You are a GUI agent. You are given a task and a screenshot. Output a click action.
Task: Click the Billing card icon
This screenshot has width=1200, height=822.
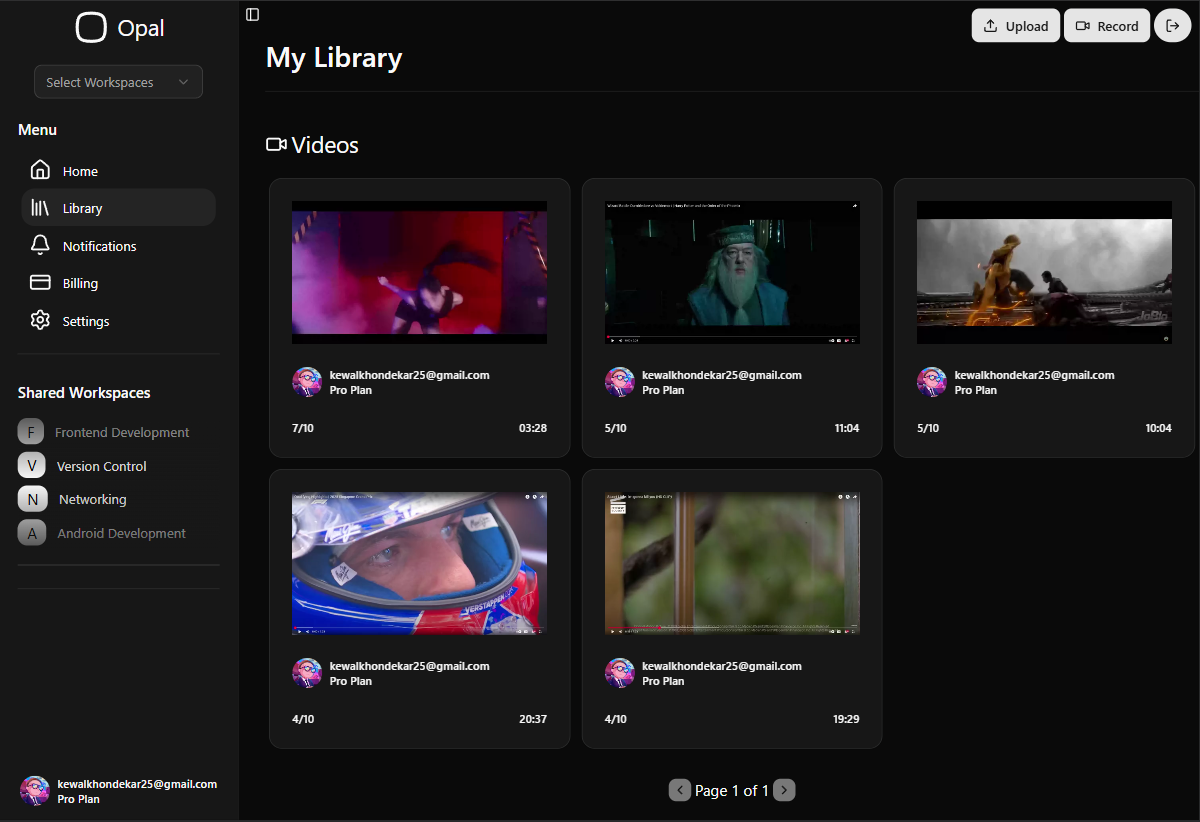[x=40, y=283]
